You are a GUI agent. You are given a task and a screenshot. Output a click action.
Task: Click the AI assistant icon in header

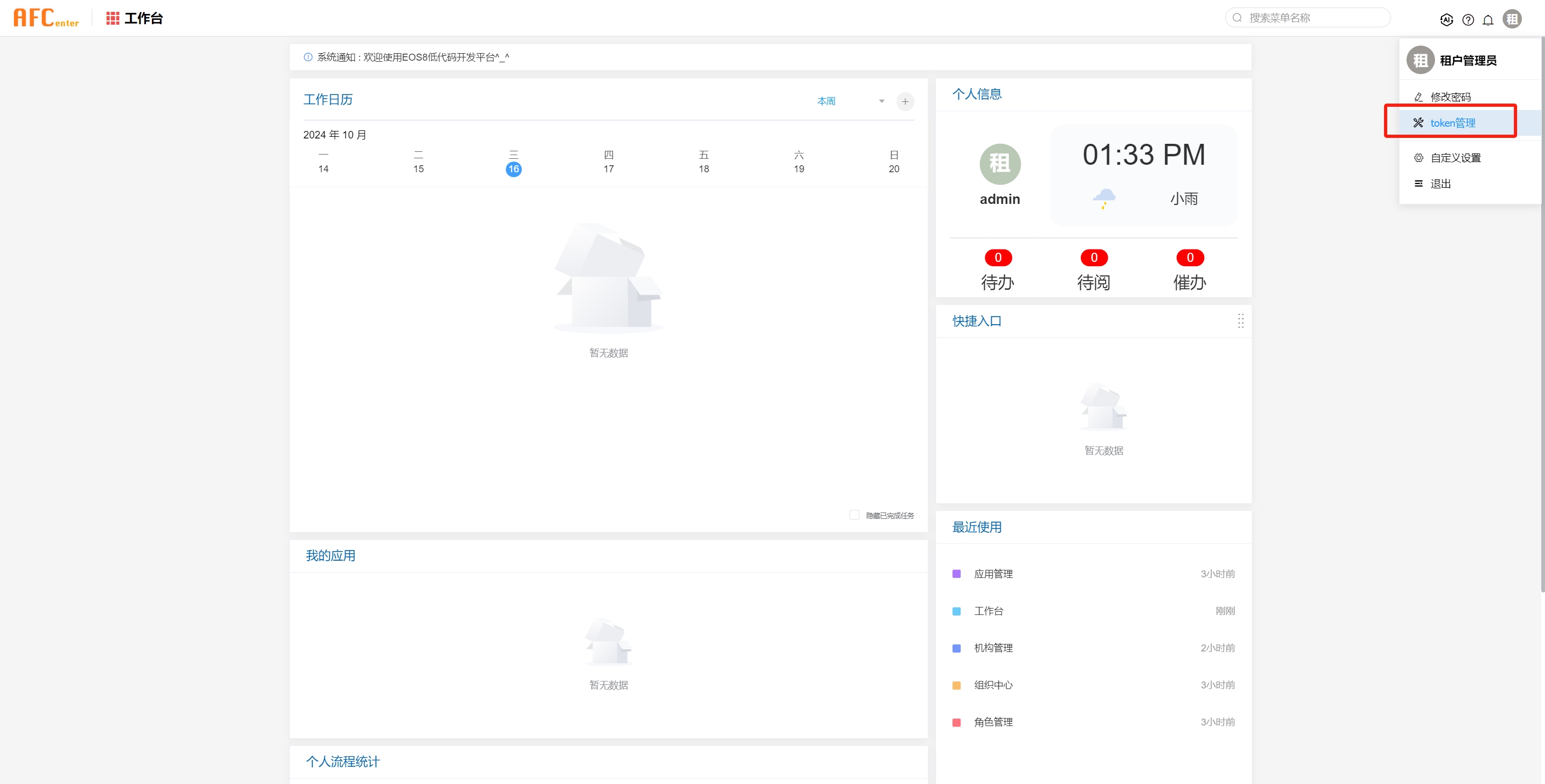(1446, 20)
